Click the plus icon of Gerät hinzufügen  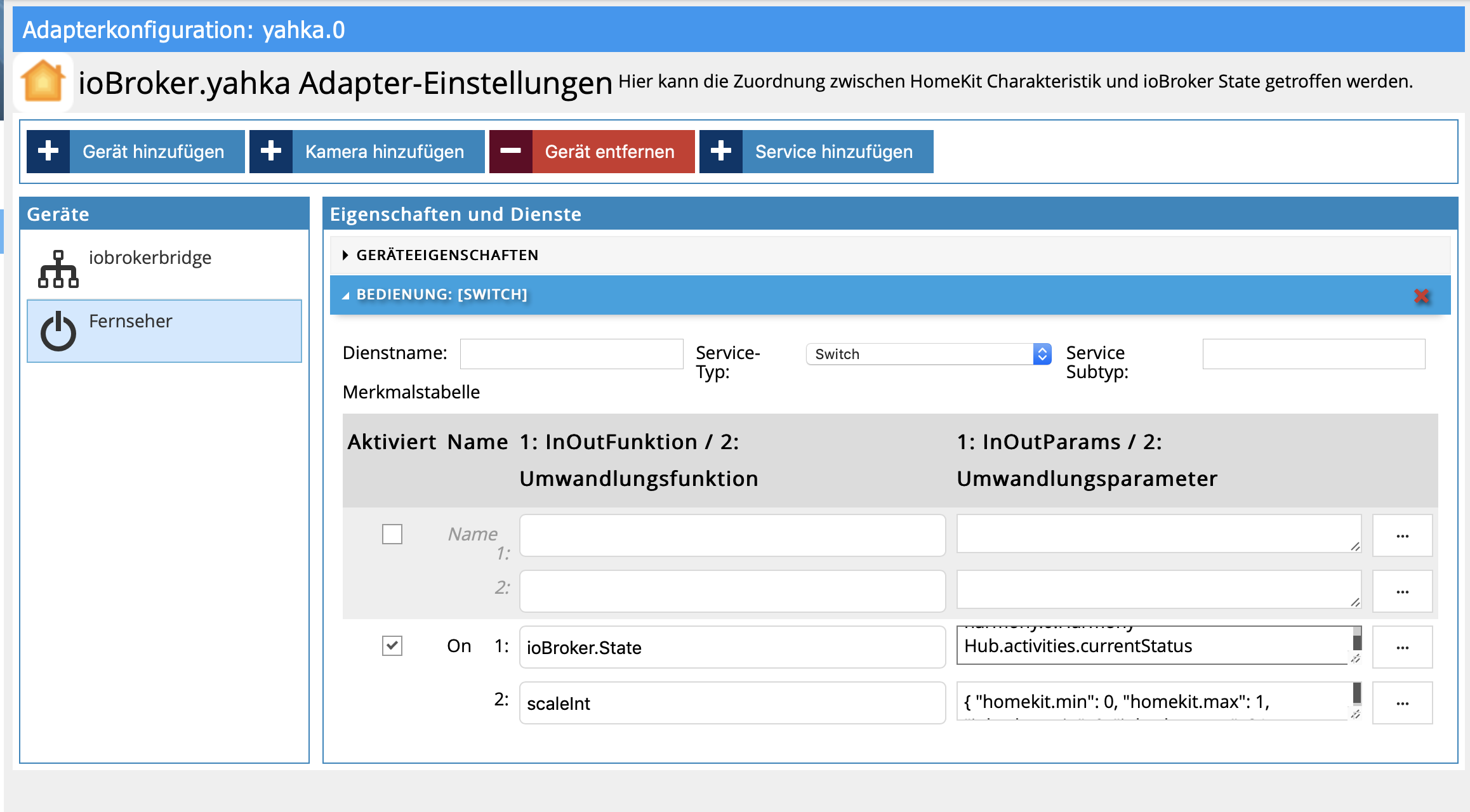click(48, 152)
